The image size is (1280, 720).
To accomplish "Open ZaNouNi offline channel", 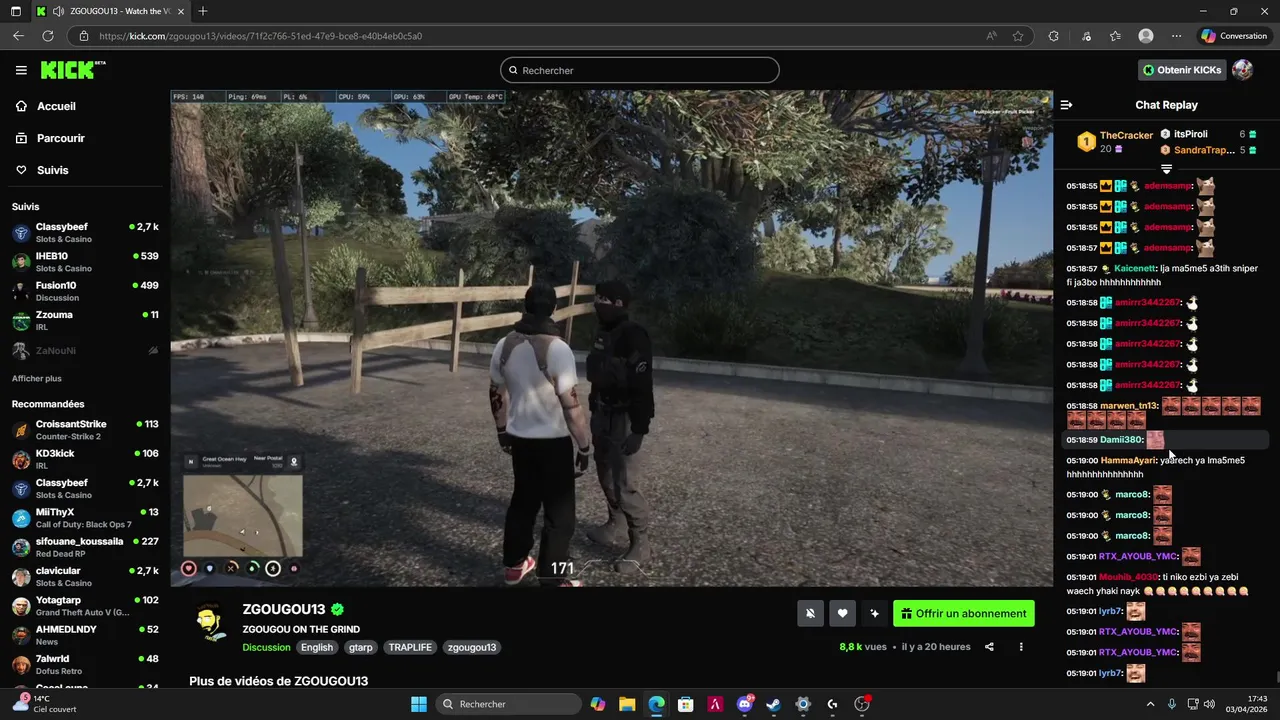I will click(85, 350).
